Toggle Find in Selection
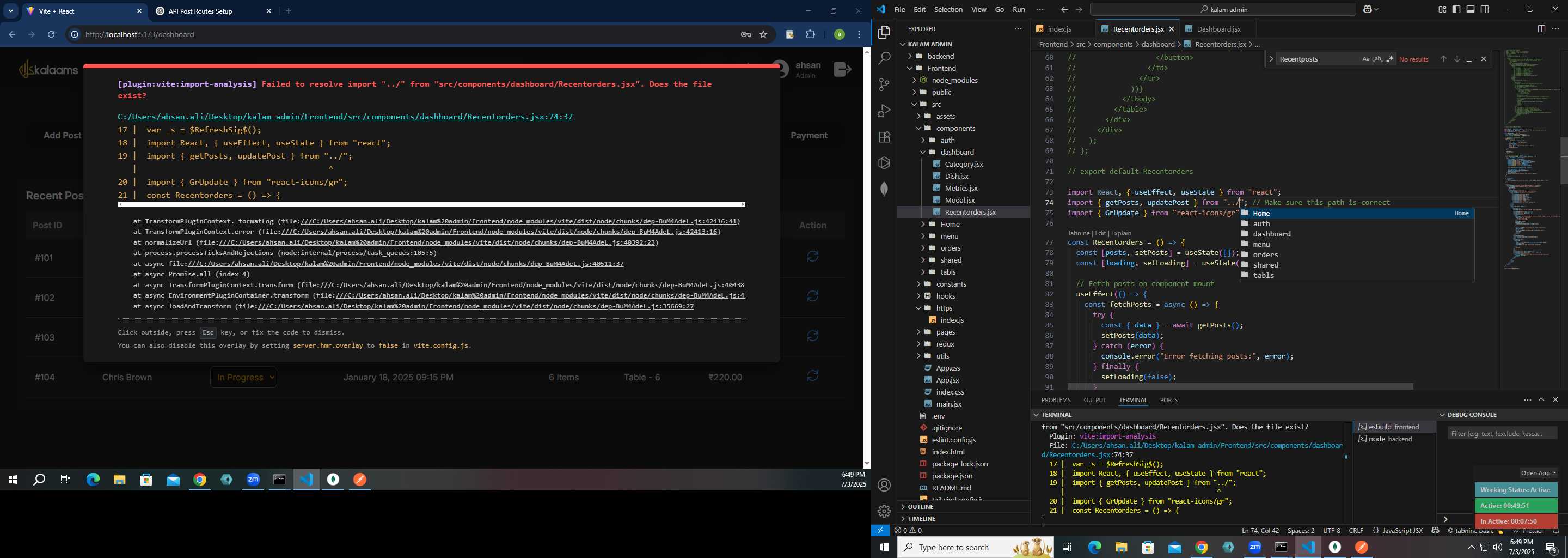This screenshot has height=558, width=1568. click(x=1470, y=59)
